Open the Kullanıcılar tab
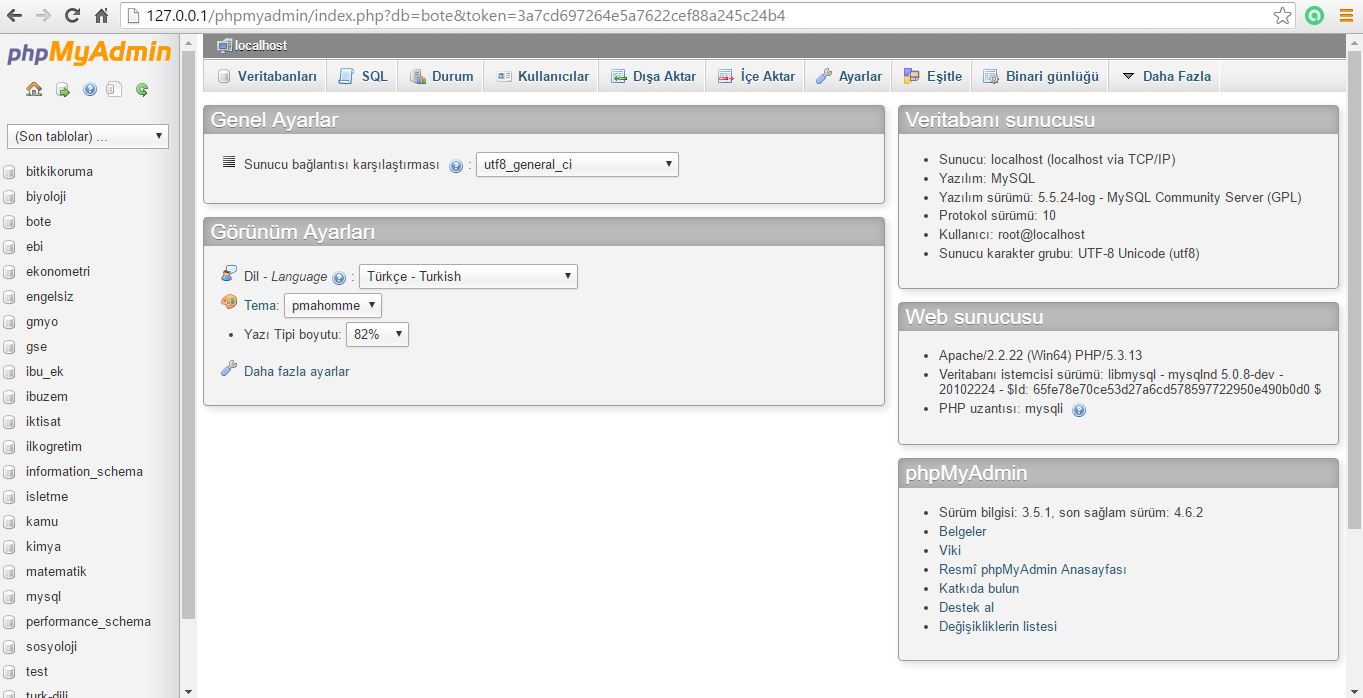 click(x=542, y=76)
